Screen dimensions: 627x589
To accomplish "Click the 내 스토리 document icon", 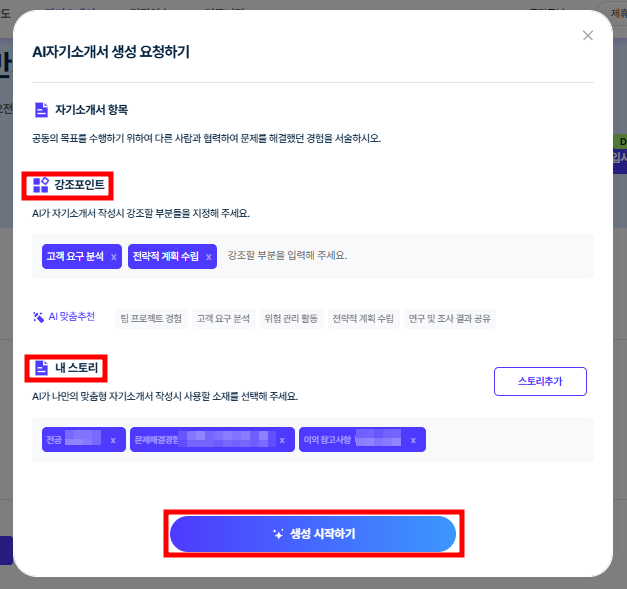I will (41, 368).
